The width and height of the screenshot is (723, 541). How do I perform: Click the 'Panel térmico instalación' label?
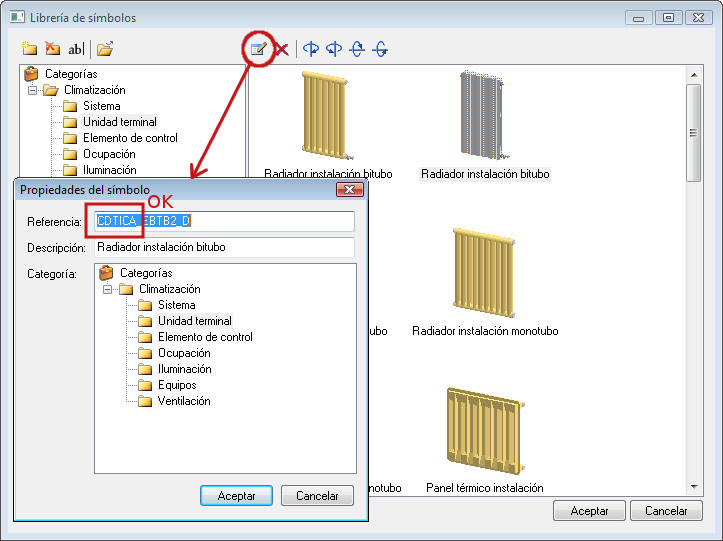(485, 488)
